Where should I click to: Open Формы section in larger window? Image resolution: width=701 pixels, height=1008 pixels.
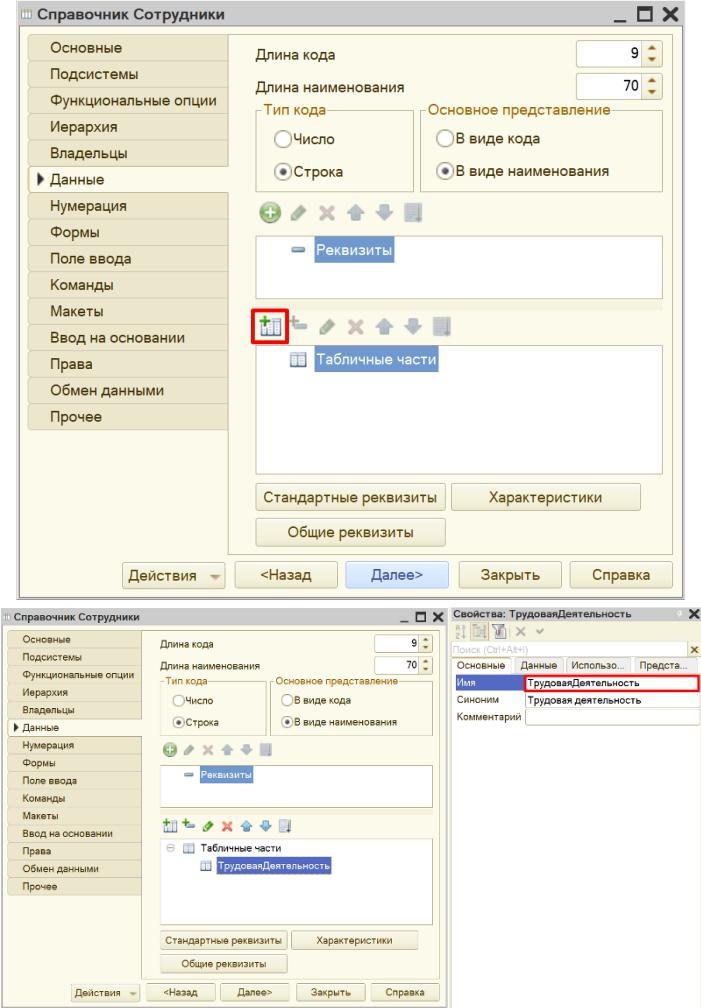[128, 232]
